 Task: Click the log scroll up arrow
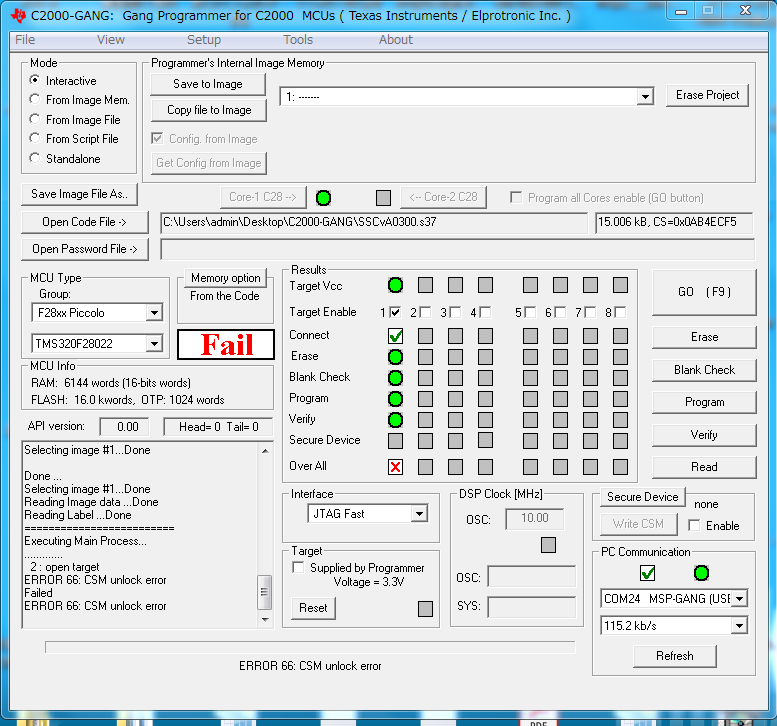[265, 450]
